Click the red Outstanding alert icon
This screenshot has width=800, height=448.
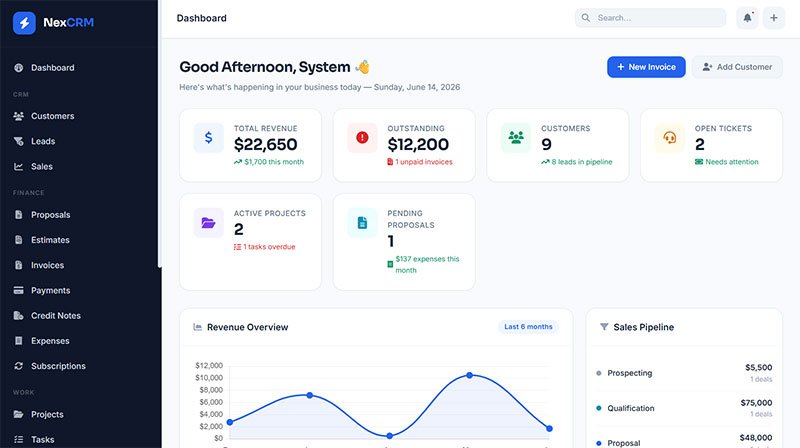pos(362,137)
